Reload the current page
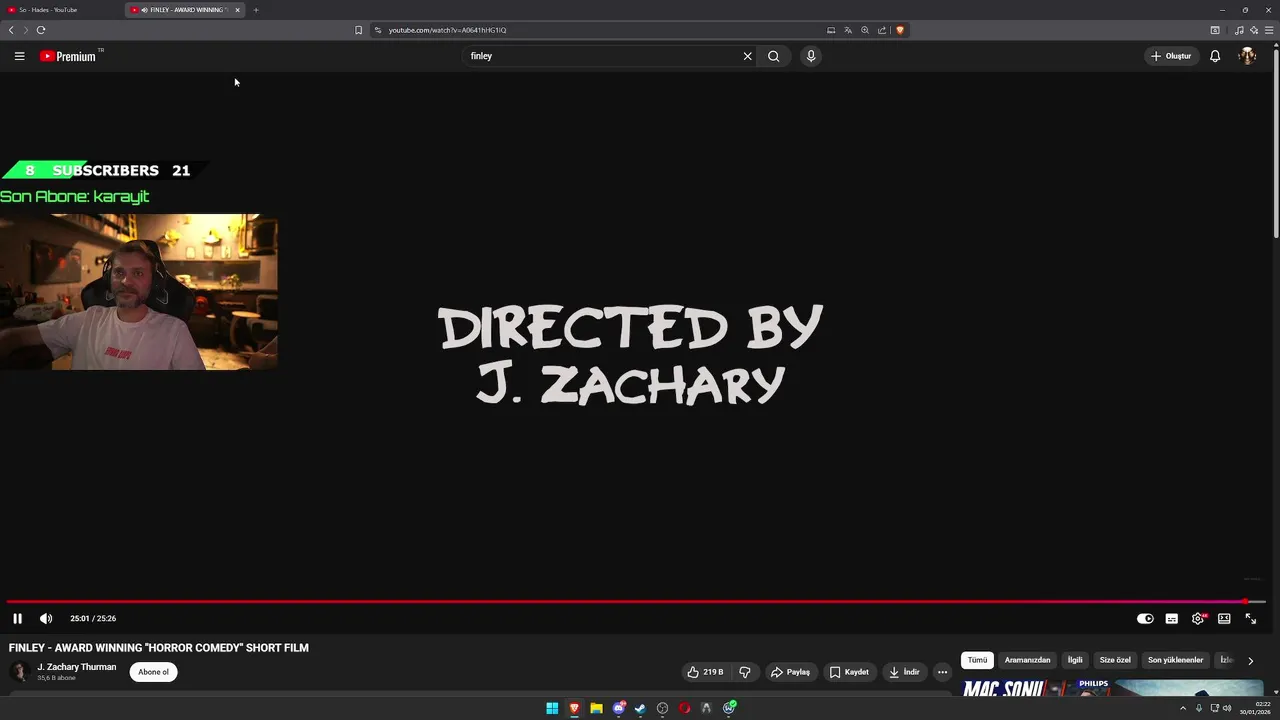Viewport: 1280px width, 720px height. (41, 30)
